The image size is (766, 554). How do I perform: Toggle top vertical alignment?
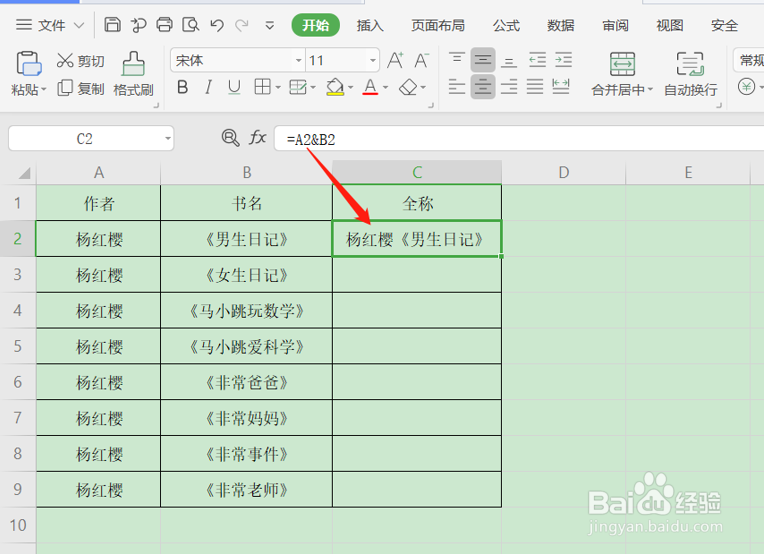click(457, 60)
